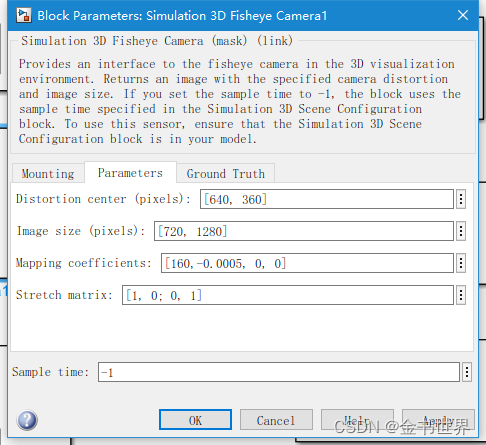Edit the Mapping coefficients input field
486x445 pixels.
[x=307, y=263]
